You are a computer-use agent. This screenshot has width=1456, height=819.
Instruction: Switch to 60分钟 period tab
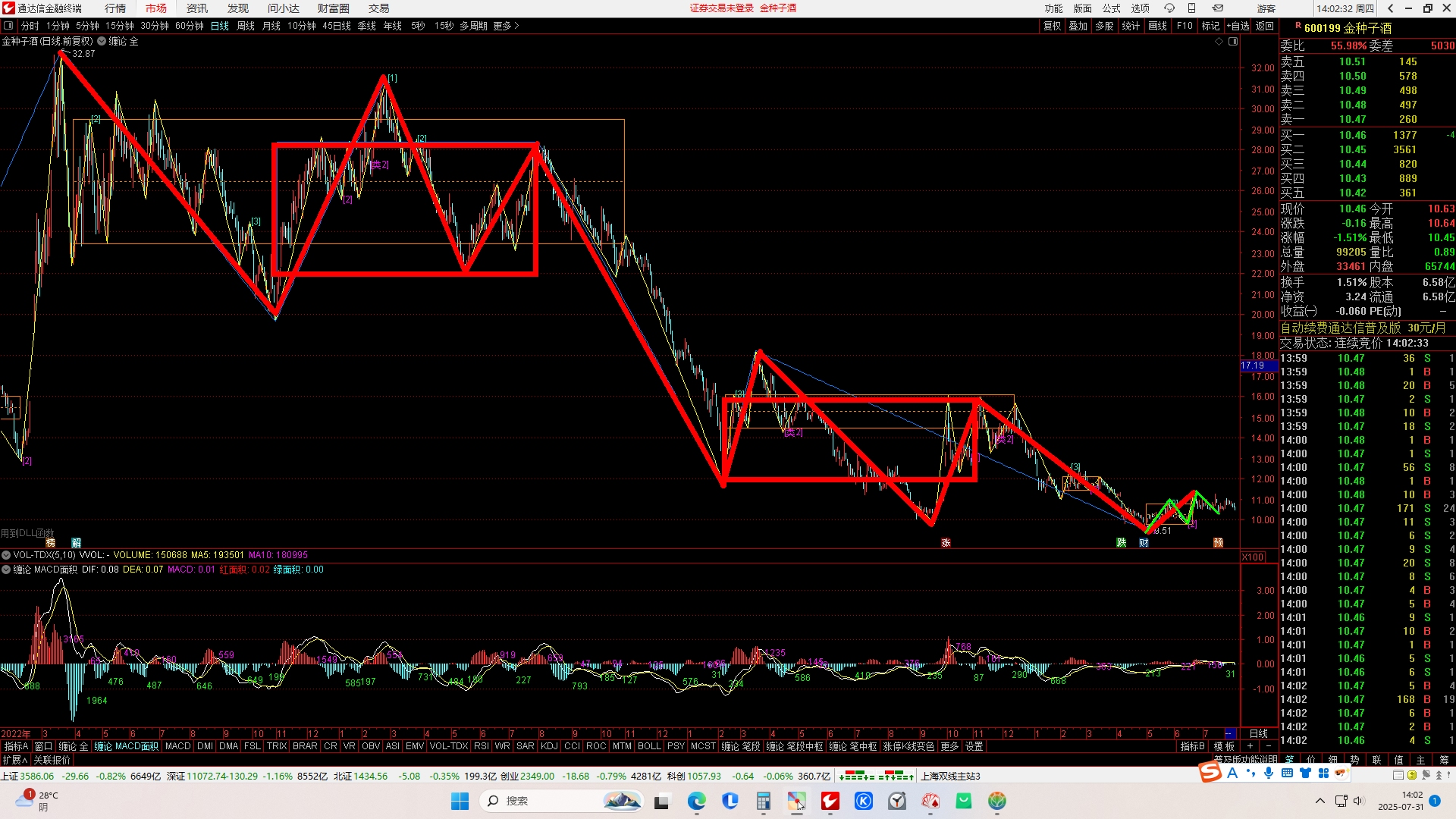[189, 26]
